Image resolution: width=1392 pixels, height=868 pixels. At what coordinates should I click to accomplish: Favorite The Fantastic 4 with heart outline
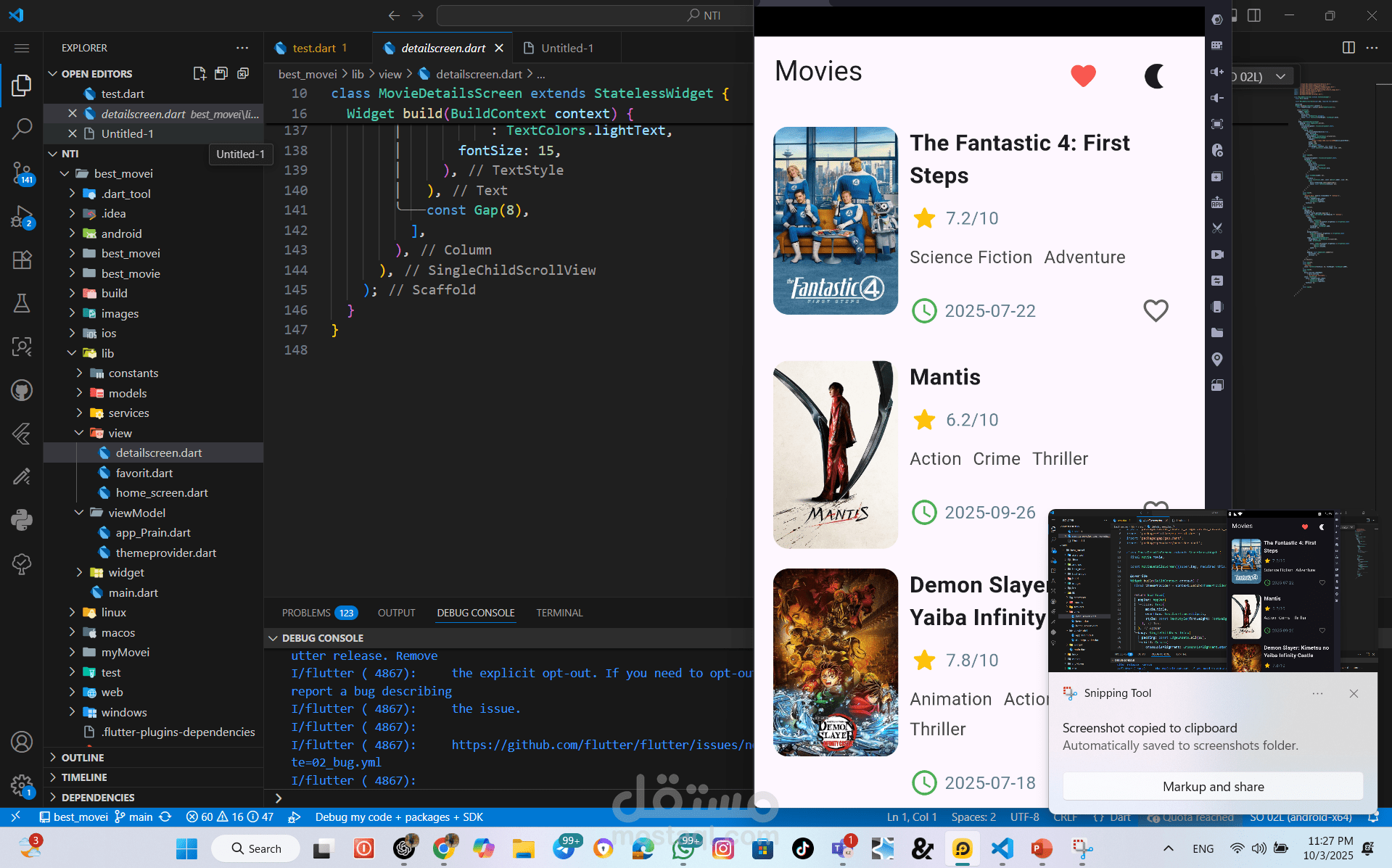click(1156, 310)
